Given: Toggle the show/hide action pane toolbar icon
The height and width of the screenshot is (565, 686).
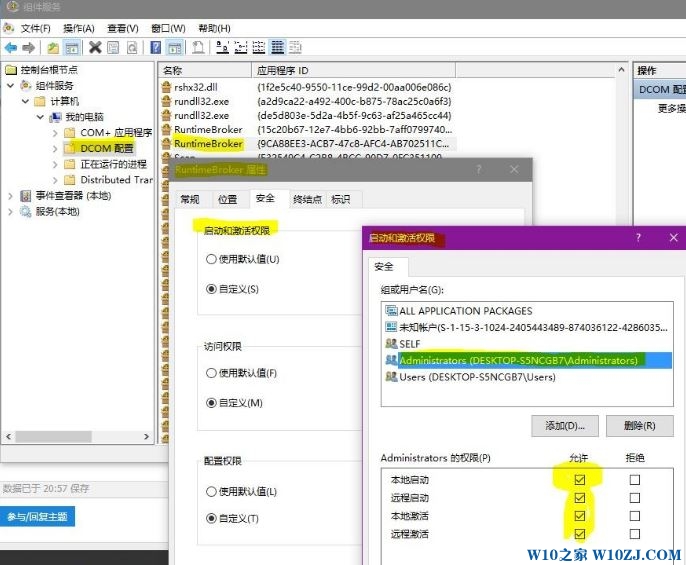Looking at the screenshot, I should pos(175,47).
